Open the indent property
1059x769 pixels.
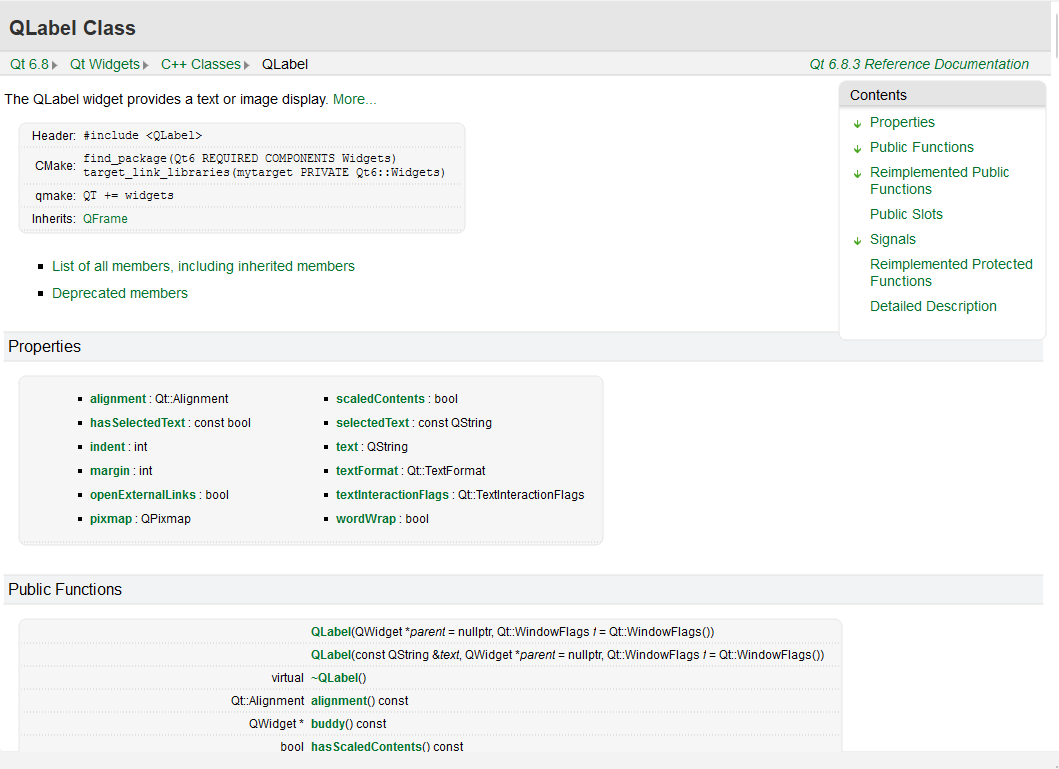click(x=107, y=447)
